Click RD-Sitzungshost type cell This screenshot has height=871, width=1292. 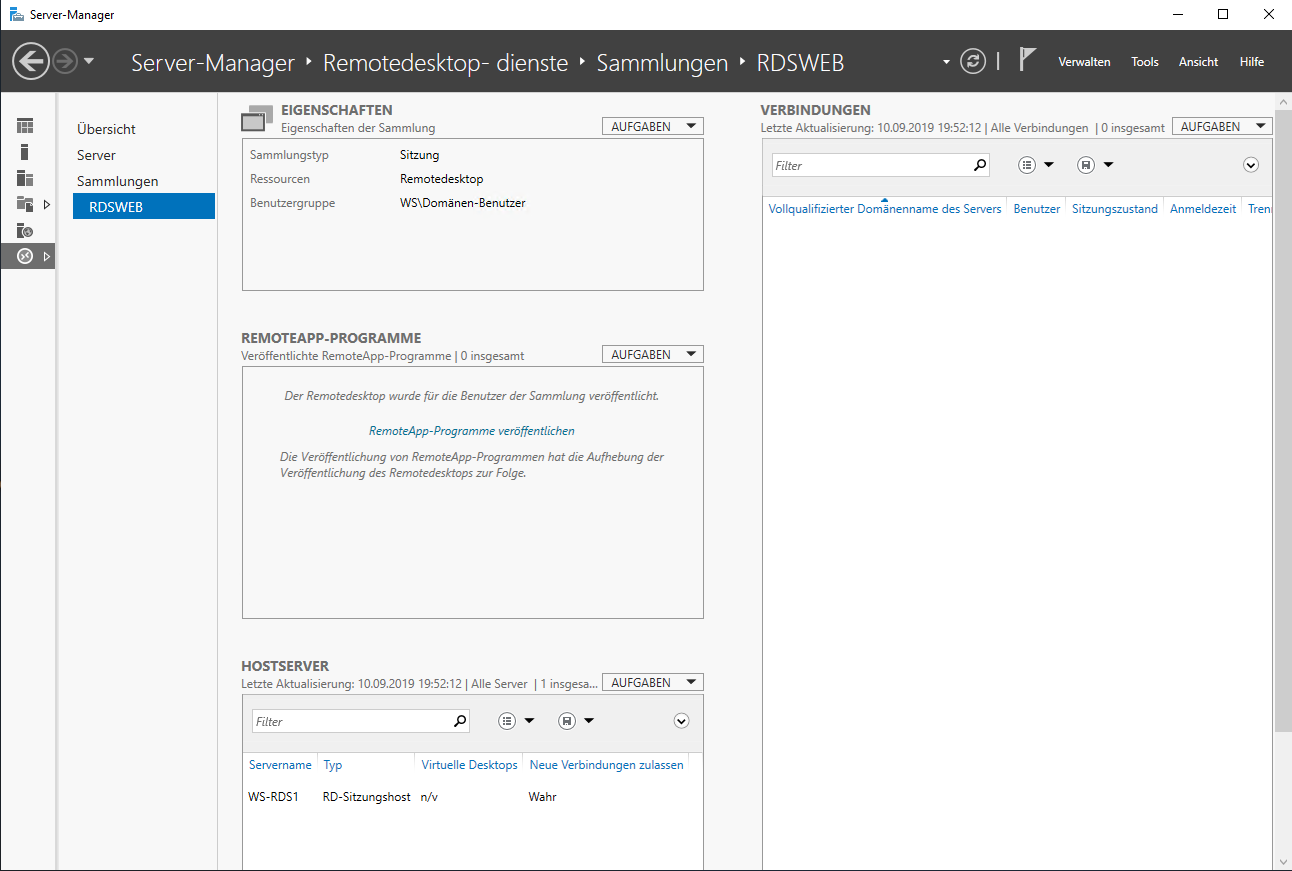(366, 797)
